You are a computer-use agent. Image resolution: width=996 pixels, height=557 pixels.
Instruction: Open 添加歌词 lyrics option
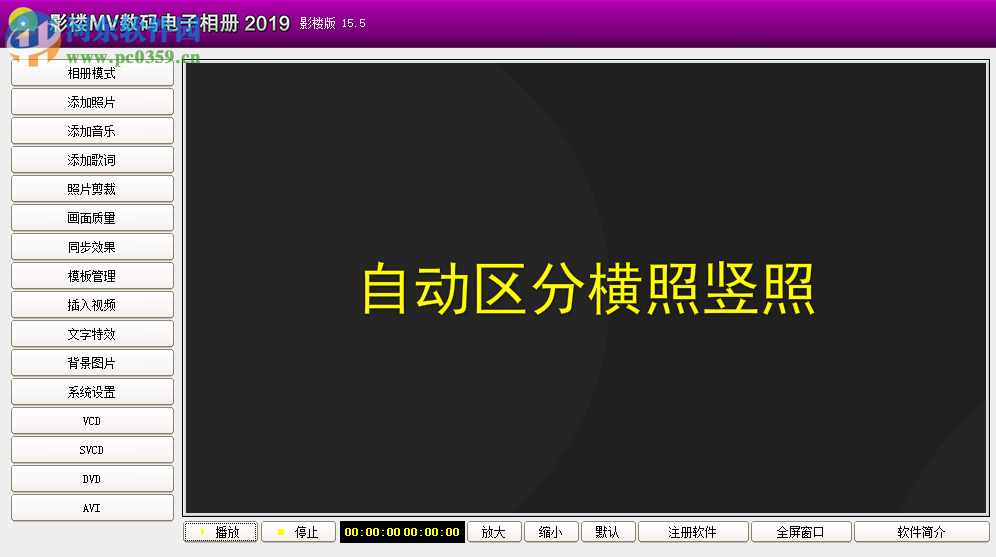coord(92,160)
